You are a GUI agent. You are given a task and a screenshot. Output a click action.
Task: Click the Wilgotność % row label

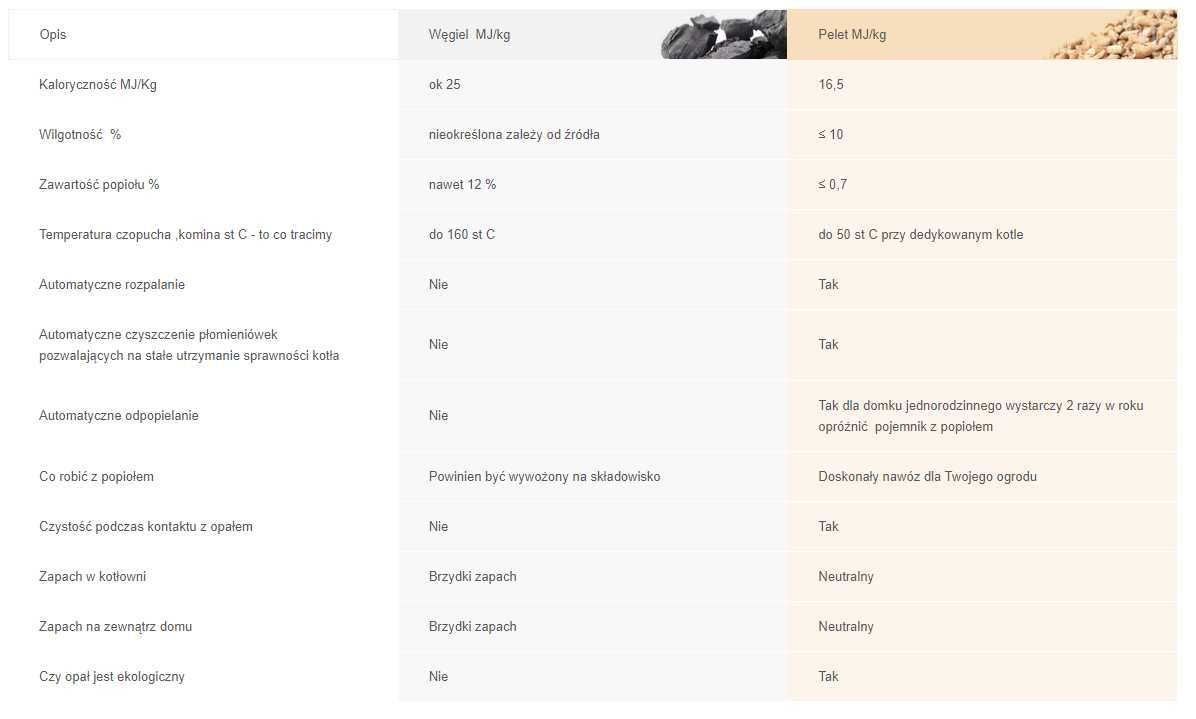80,134
